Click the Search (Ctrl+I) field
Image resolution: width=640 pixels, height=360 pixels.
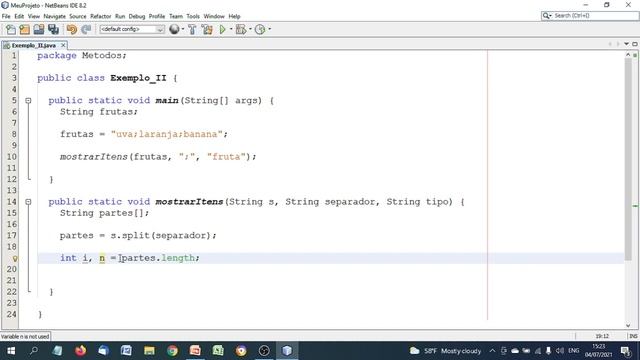pos(590,16)
